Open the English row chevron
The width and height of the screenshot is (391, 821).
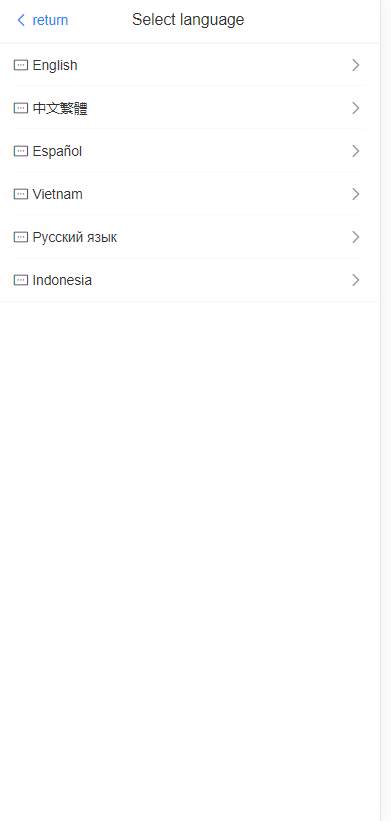[356, 65]
